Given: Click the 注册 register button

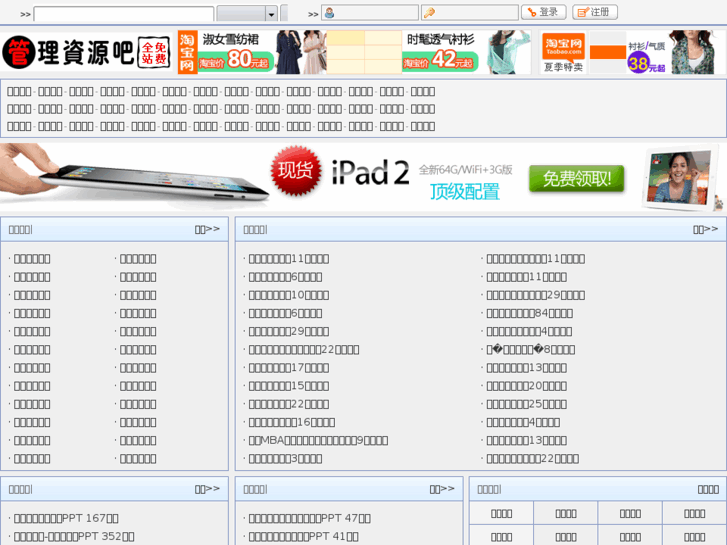Looking at the screenshot, I should click(594, 12).
